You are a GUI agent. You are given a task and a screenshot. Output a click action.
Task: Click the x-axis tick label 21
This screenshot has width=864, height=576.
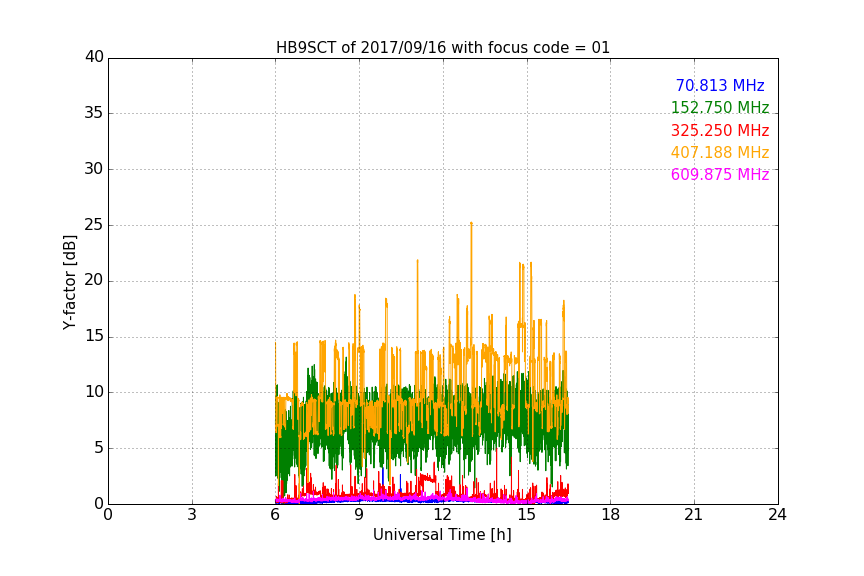point(694,515)
